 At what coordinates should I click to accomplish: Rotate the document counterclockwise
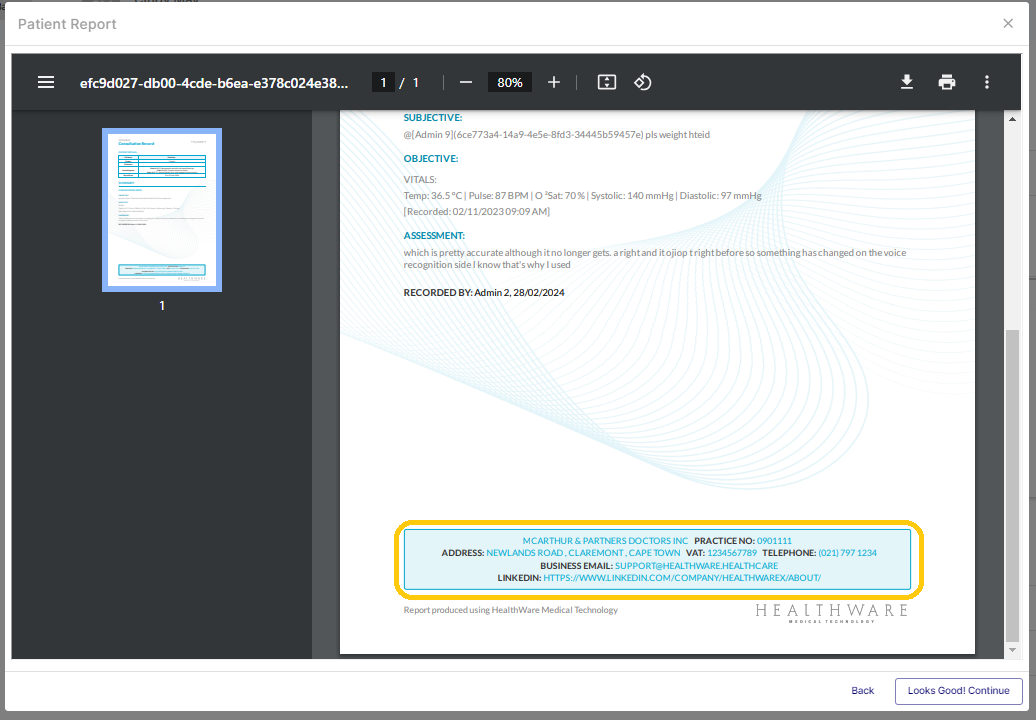[x=643, y=82]
